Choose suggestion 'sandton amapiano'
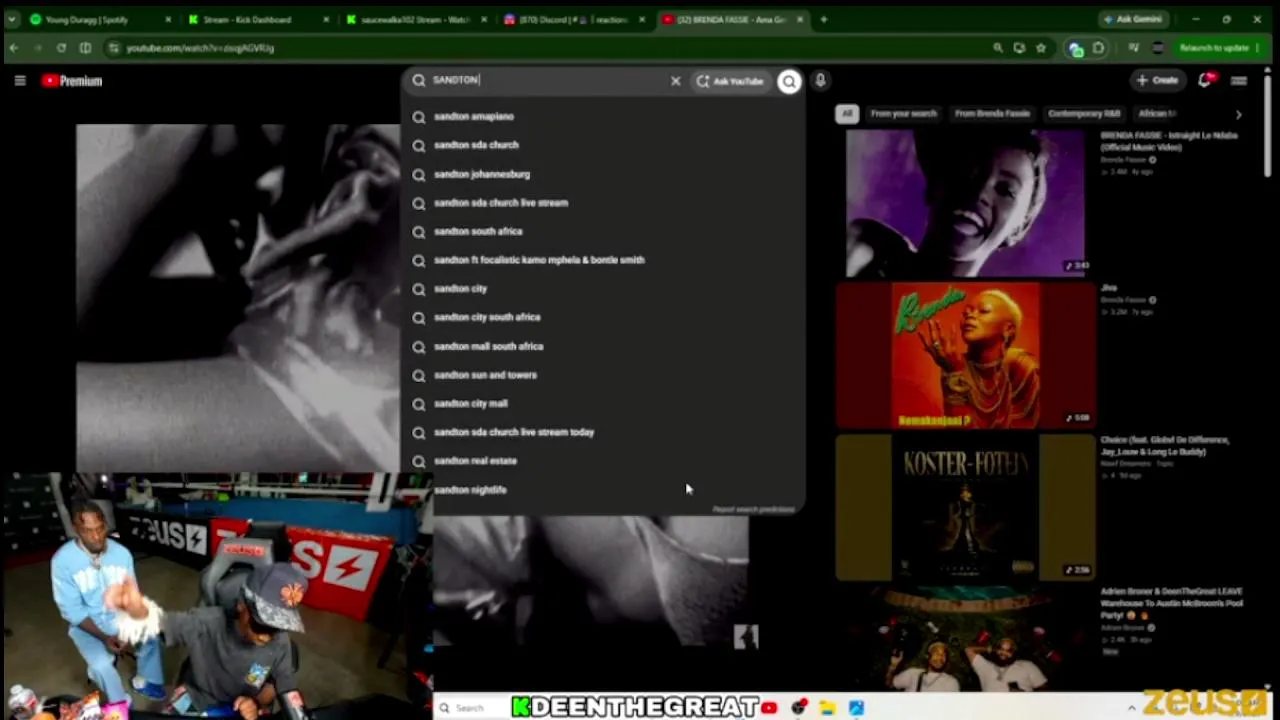Viewport: 1280px width, 720px height. point(604,116)
